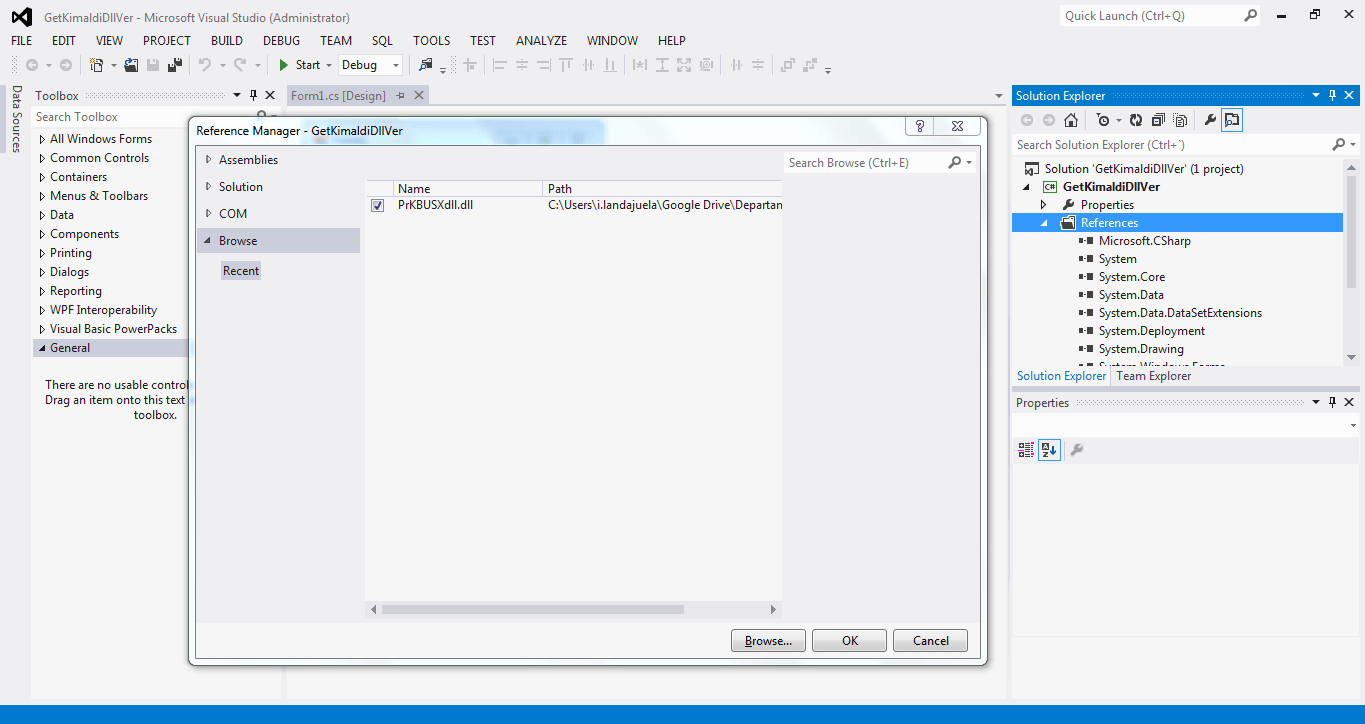Click the Align to Grid layout icon

pyautogui.click(x=469, y=65)
